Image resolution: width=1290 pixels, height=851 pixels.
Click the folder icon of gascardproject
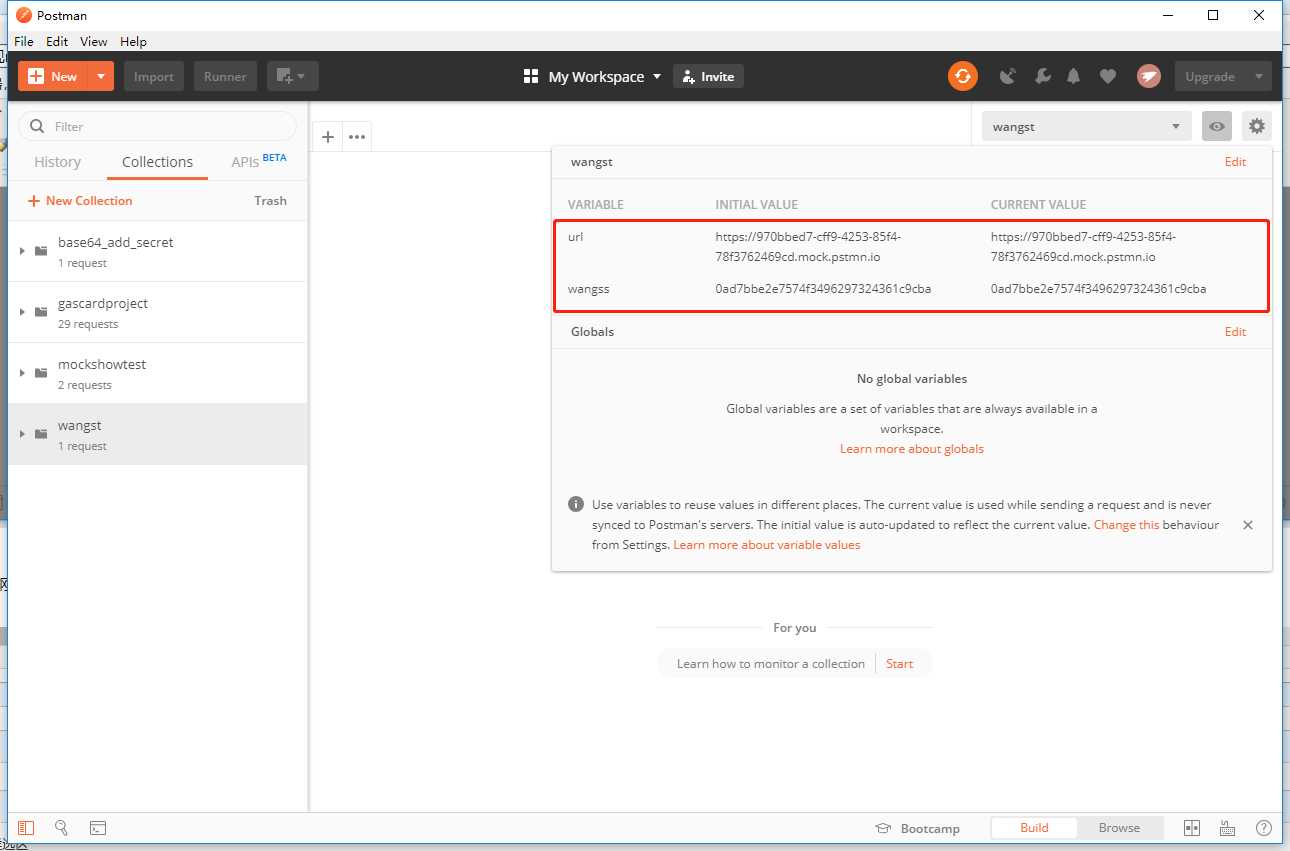coord(41,312)
